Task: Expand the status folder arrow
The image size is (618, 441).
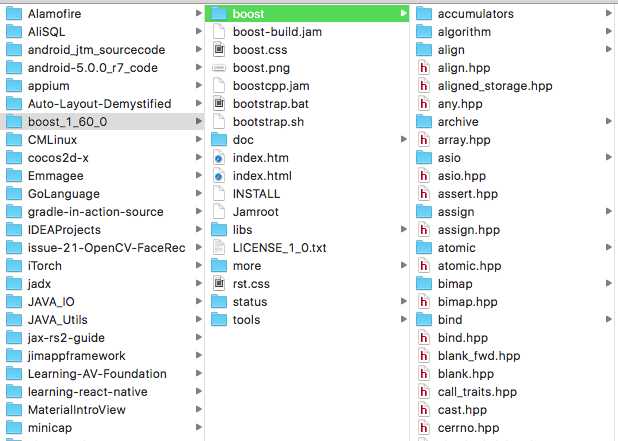Action: tap(404, 301)
